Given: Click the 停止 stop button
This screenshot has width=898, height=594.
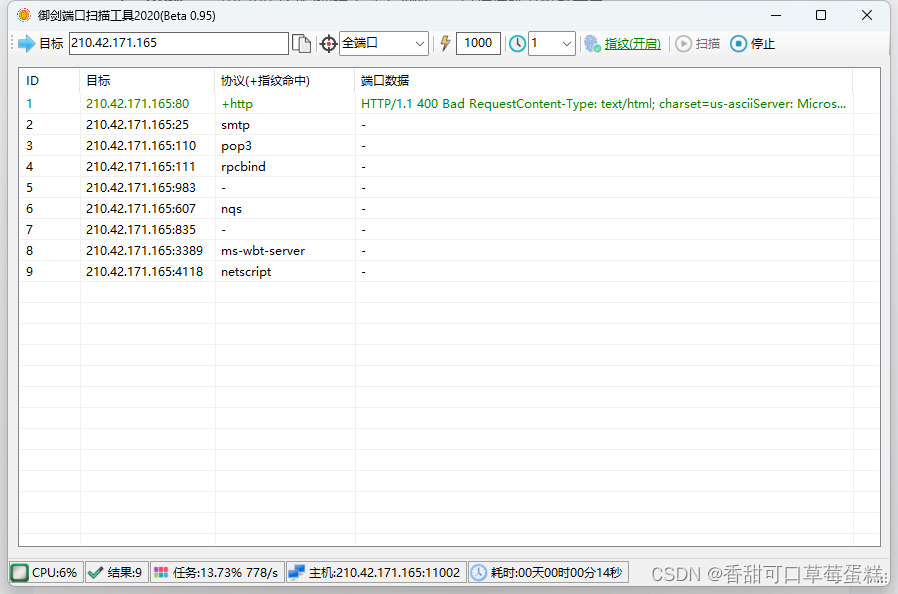Looking at the screenshot, I should [753, 44].
